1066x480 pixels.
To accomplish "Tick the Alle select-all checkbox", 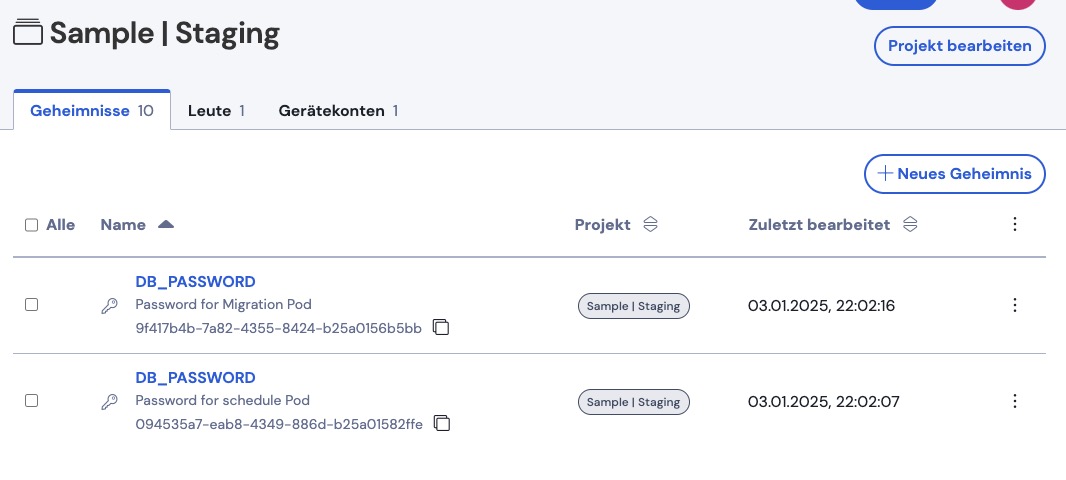I will pos(31,225).
